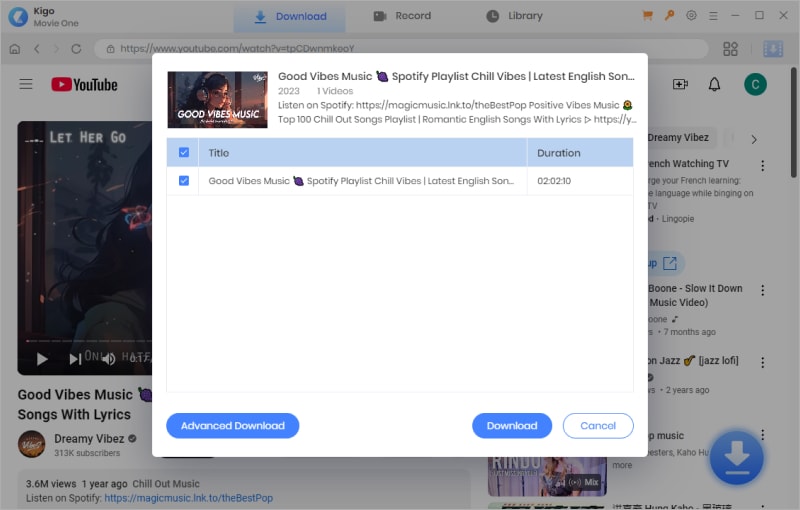Click the Download button in the dialog
This screenshot has width=800, height=510.
pos(512,426)
